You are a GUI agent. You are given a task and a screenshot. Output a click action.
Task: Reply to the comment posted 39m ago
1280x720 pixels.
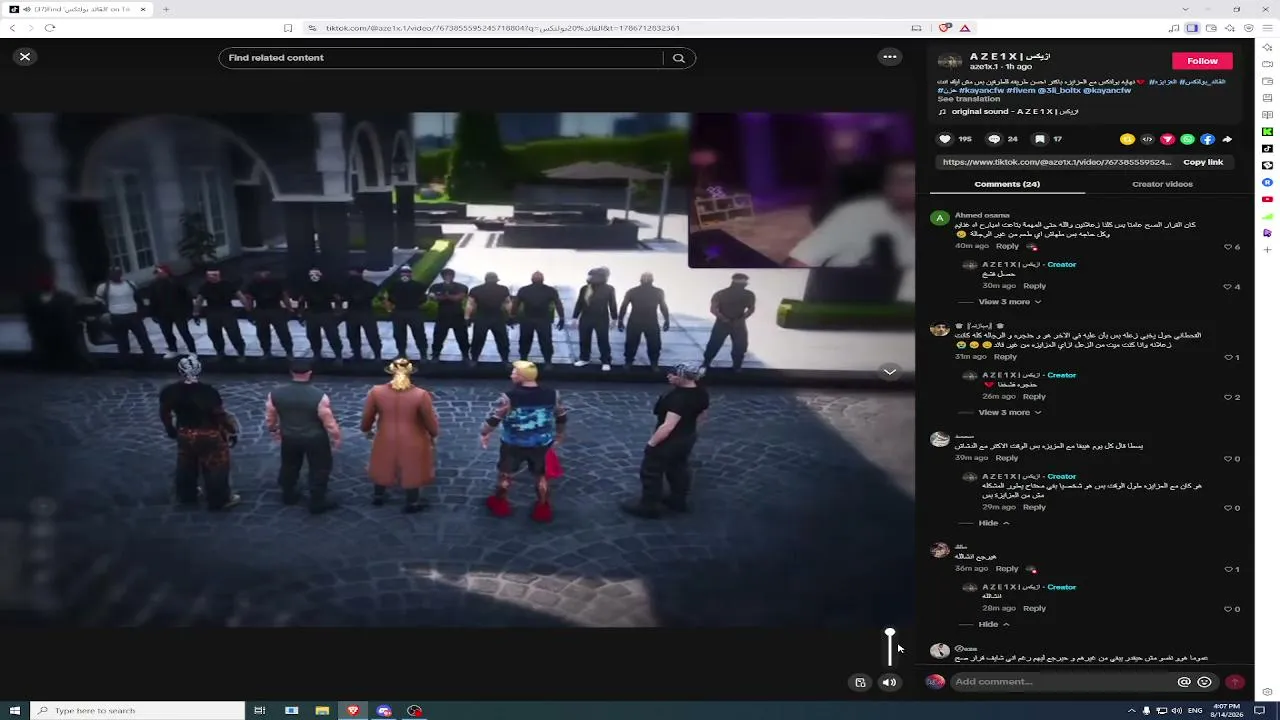tap(1007, 458)
